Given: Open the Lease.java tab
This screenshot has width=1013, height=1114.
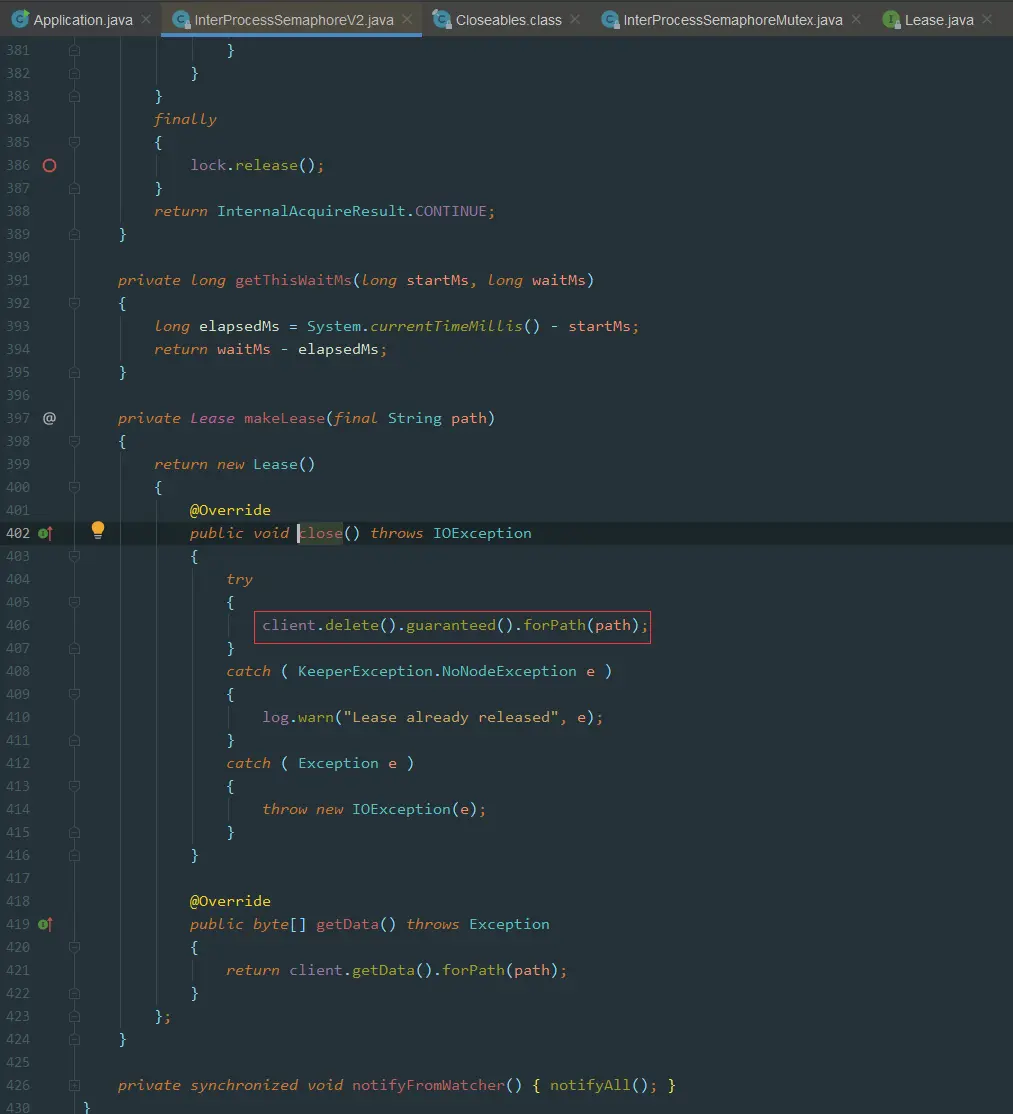Looking at the screenshot, I should [x=939, y=20].
